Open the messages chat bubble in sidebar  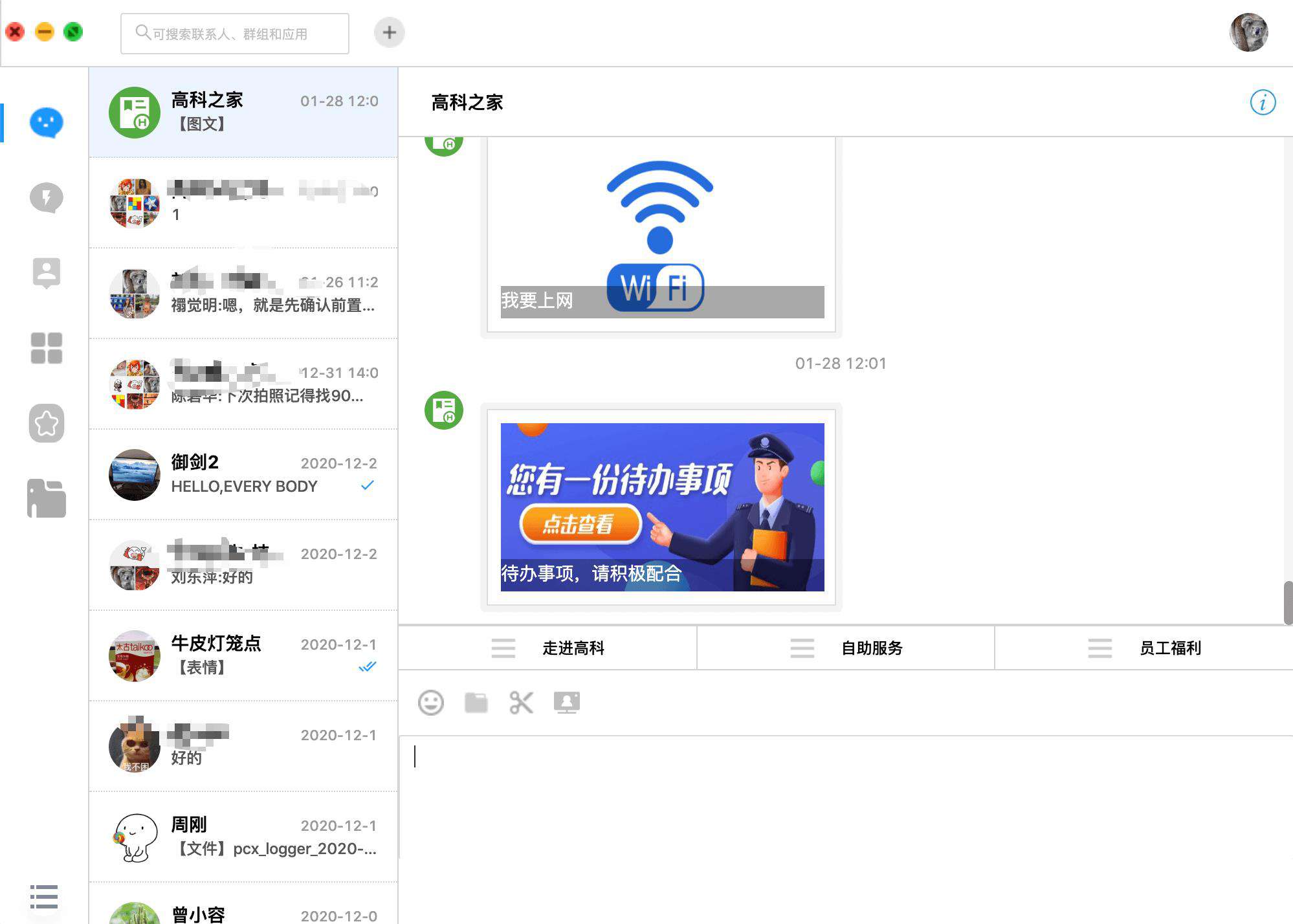tap(47, 122)
